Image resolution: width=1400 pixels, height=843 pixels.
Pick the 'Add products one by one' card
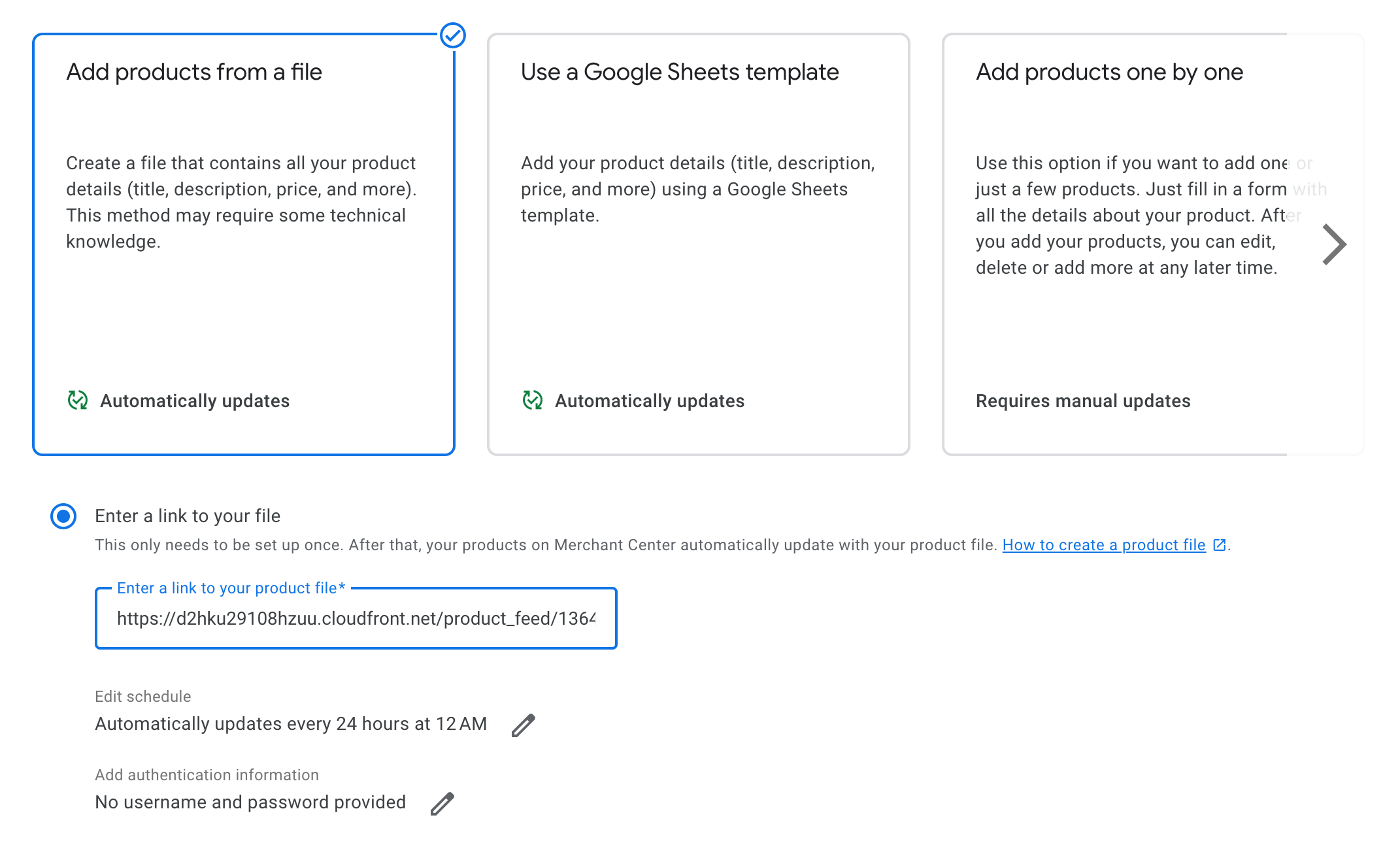1153,244
